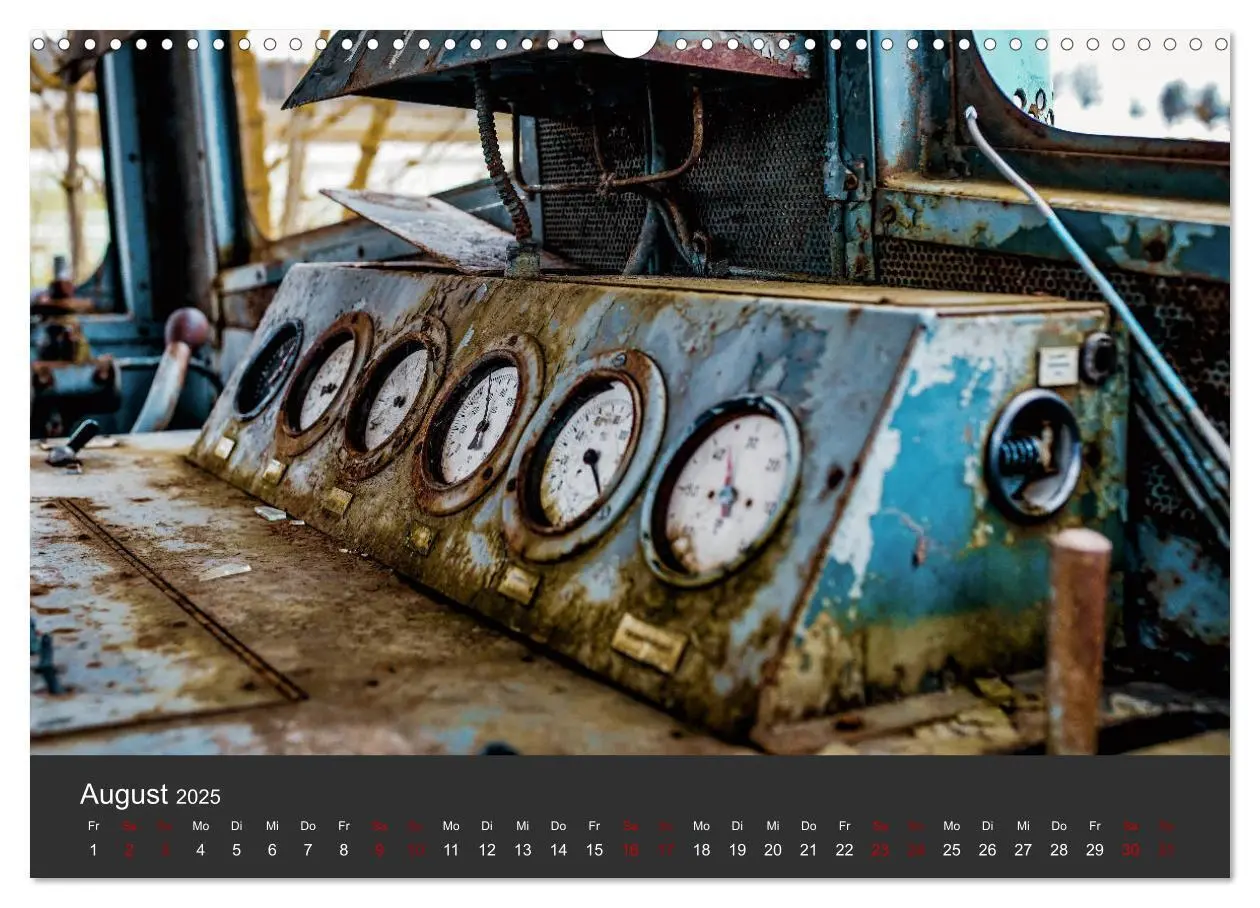
Task: Click the August month title
Action: point(124,795)
